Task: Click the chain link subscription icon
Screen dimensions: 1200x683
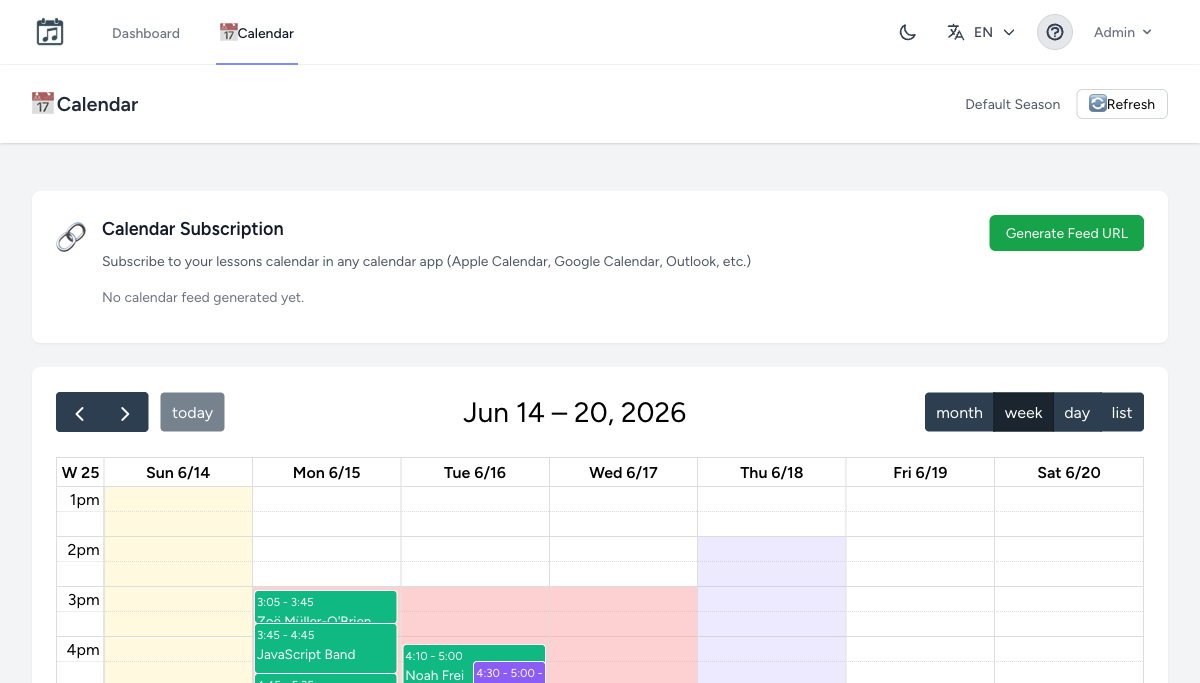Action: point(71,237)
